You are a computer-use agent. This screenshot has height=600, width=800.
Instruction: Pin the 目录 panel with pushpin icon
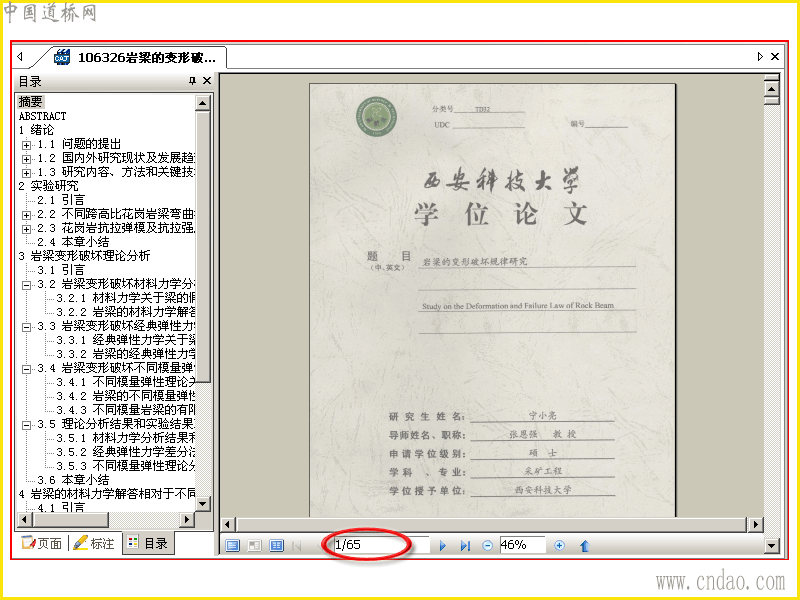(192, 81)
